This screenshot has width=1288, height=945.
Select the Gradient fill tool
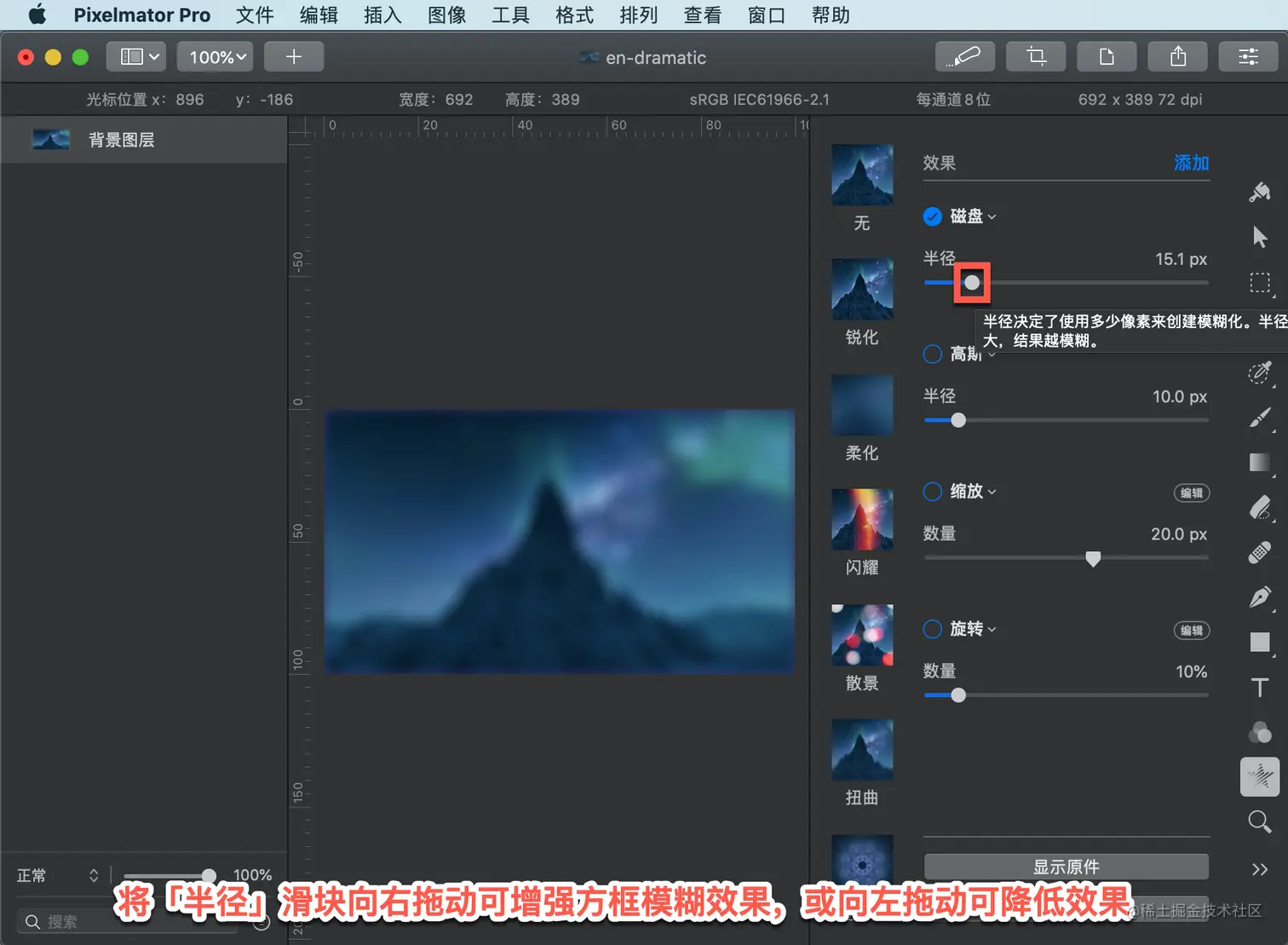(1261, 463)
